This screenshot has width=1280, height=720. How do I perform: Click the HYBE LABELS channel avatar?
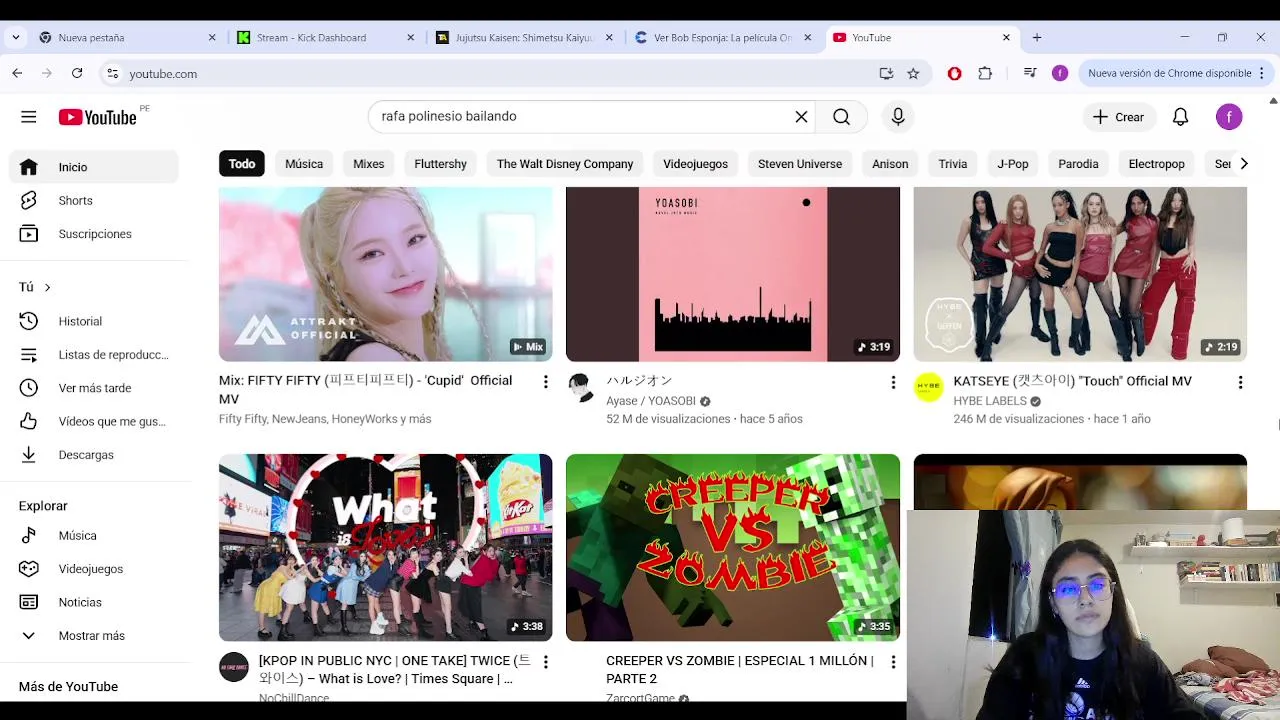point(928,387)
